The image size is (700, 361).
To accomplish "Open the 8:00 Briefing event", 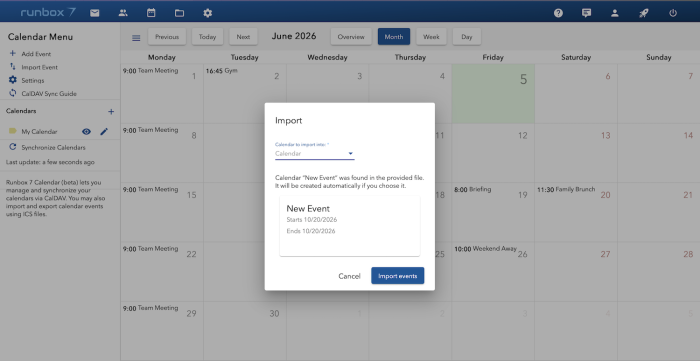I will point(473,189).
